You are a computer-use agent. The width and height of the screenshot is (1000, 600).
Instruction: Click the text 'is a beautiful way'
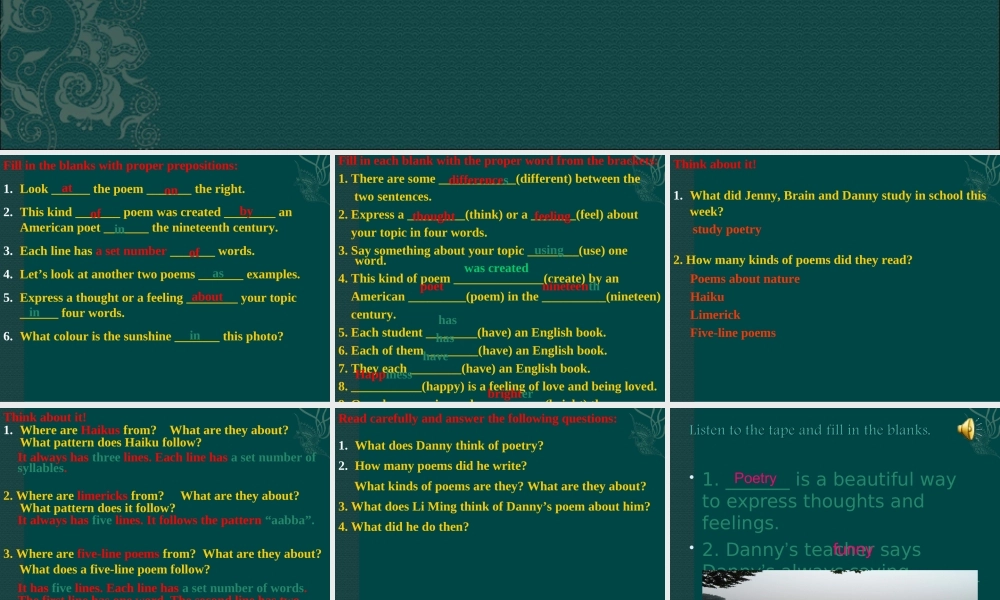point(876,479)
